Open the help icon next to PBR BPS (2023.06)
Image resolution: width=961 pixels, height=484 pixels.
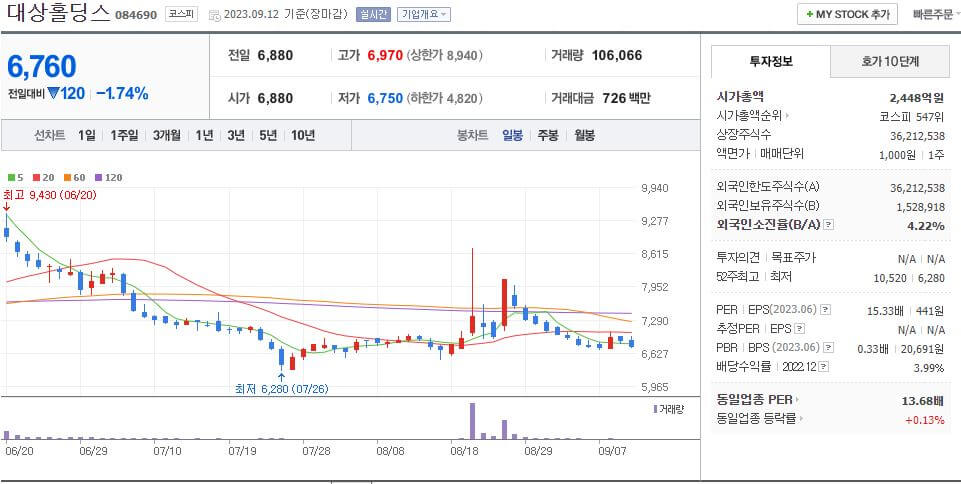[829, 347]
